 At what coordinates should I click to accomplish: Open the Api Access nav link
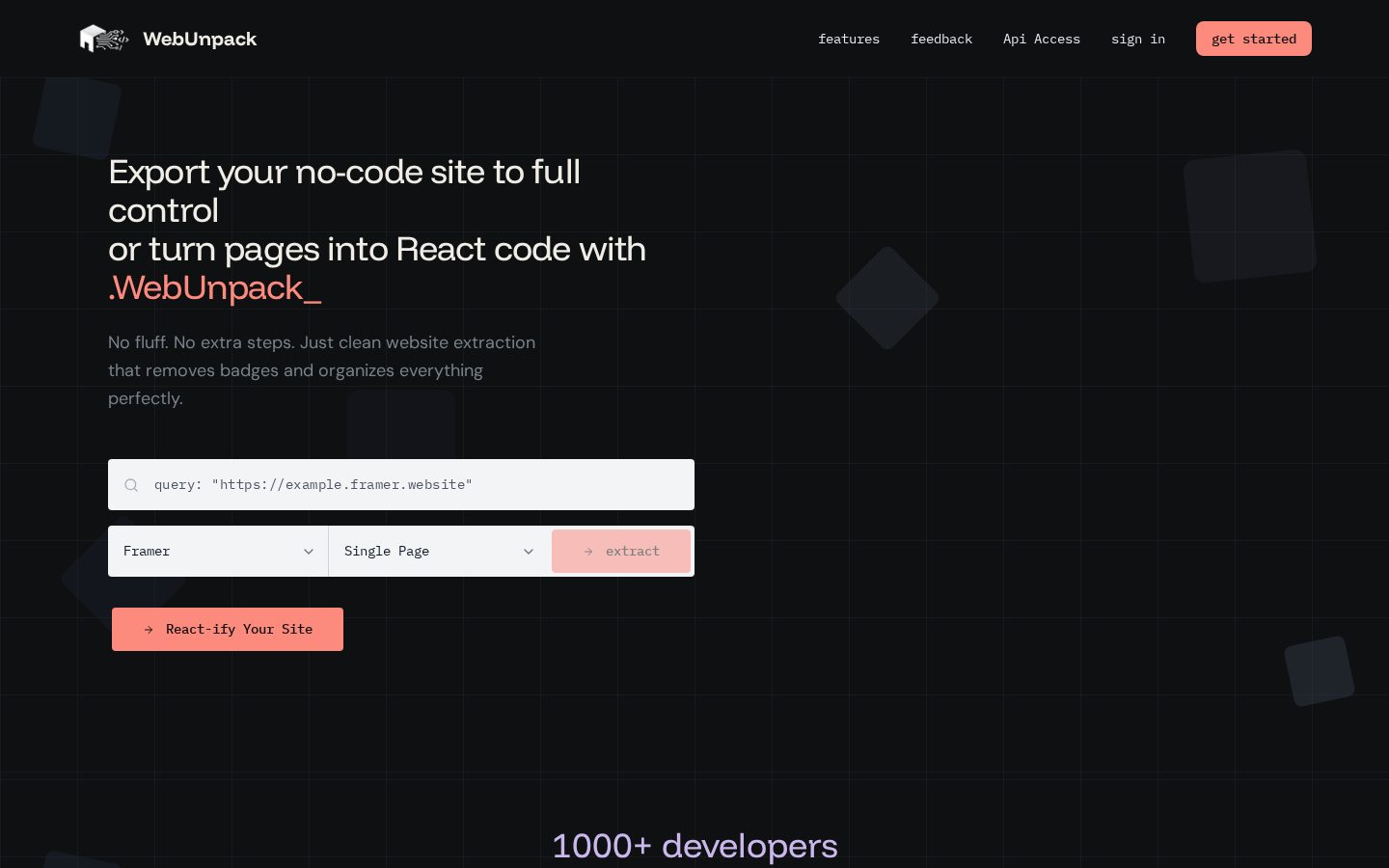point(1042,39)
